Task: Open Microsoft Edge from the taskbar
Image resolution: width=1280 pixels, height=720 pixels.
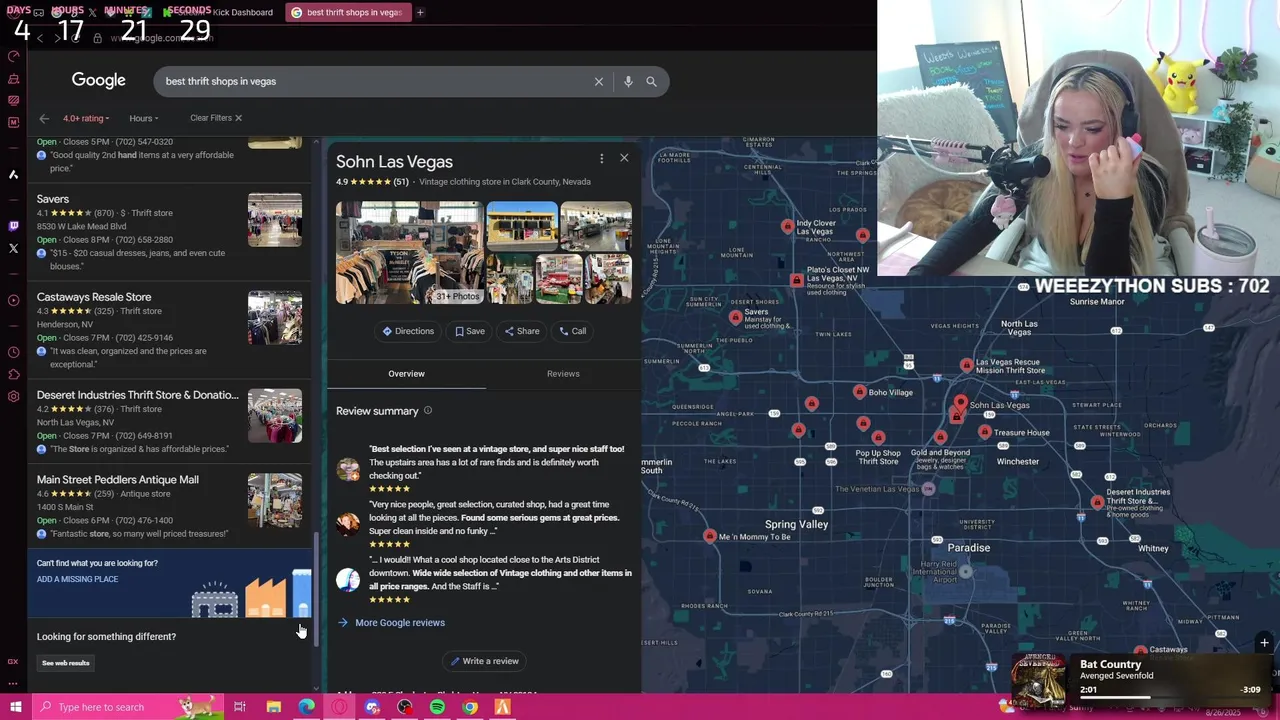Action: tap(306, 707)
